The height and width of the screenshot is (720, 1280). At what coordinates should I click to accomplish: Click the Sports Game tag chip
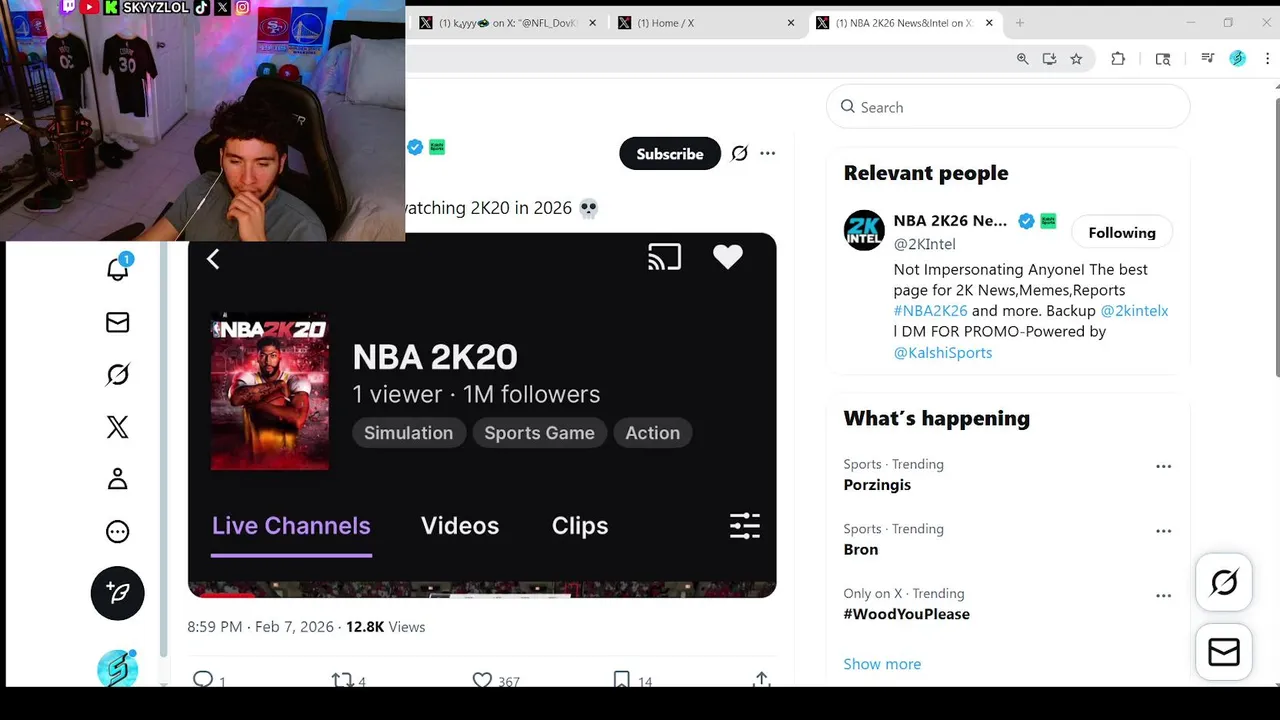[x=539, y=433]
